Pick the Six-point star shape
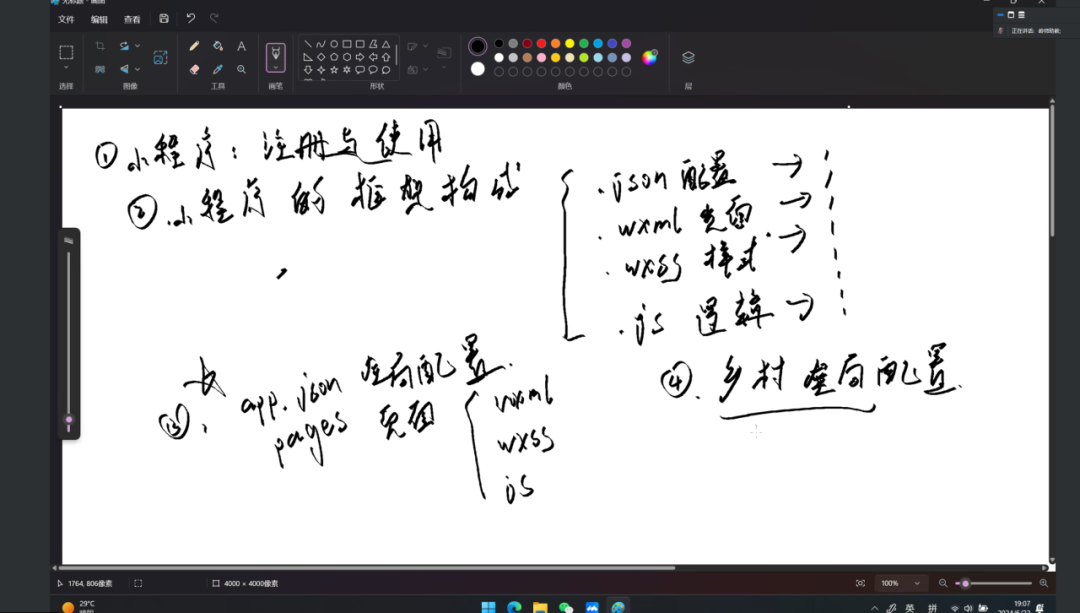The image size is (1080, 613). pos(347,70)
